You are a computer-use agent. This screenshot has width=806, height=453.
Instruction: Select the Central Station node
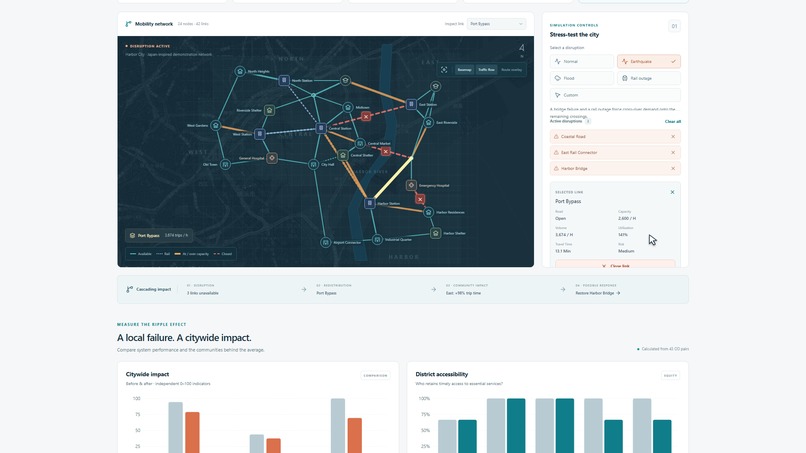[x=321, y=128]
